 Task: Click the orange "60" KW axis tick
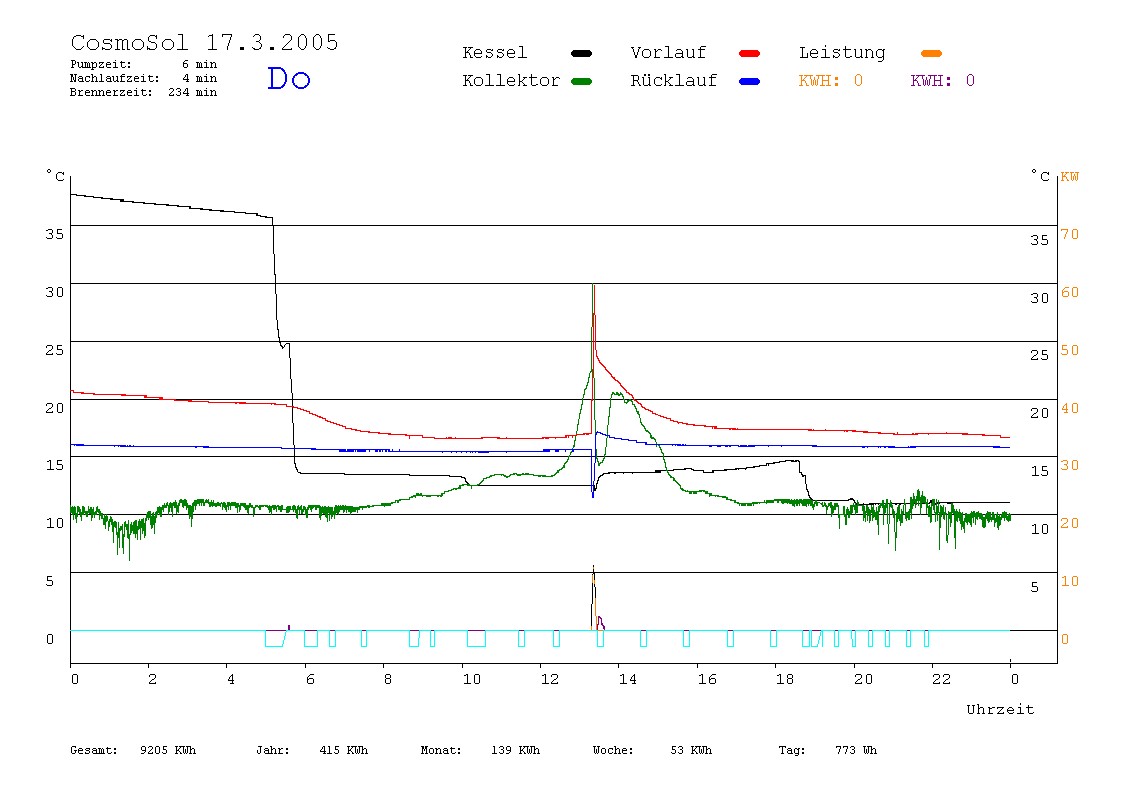1070,292
